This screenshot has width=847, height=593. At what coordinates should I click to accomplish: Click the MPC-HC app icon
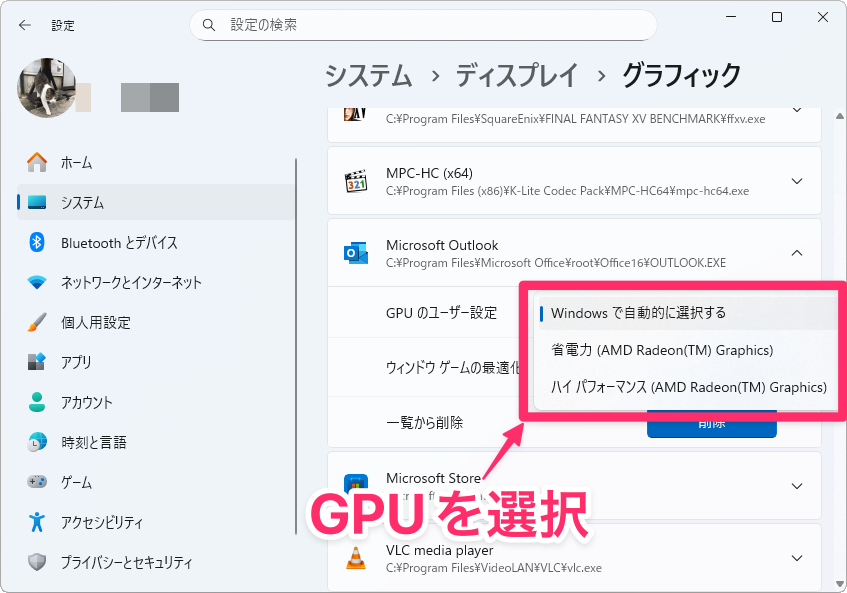pyautogui.click(x=356, y=181)
